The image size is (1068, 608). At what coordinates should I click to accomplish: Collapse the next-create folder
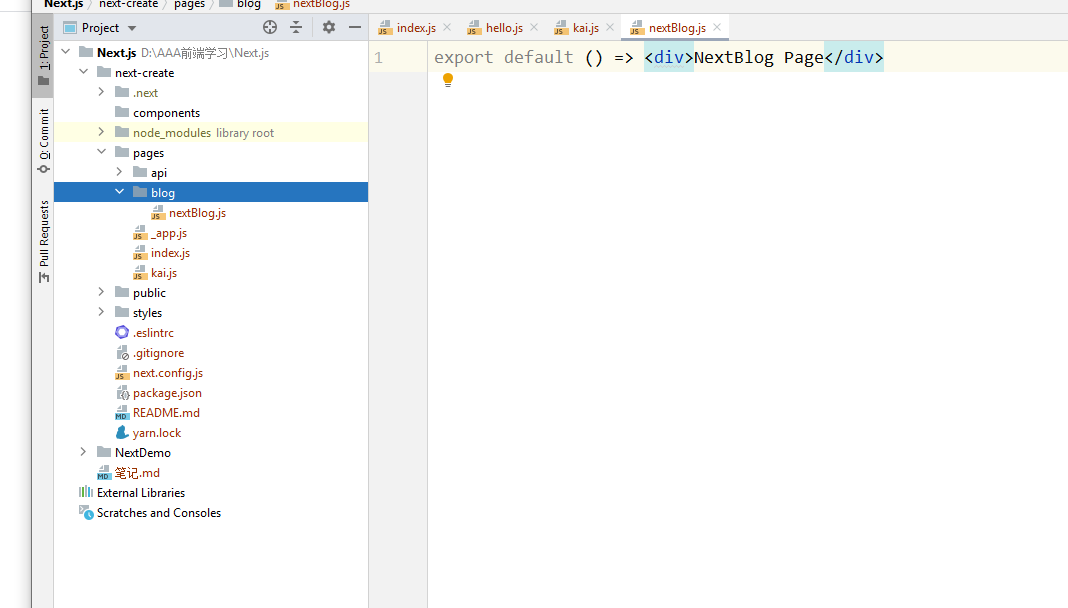click(x=84, y=71)
